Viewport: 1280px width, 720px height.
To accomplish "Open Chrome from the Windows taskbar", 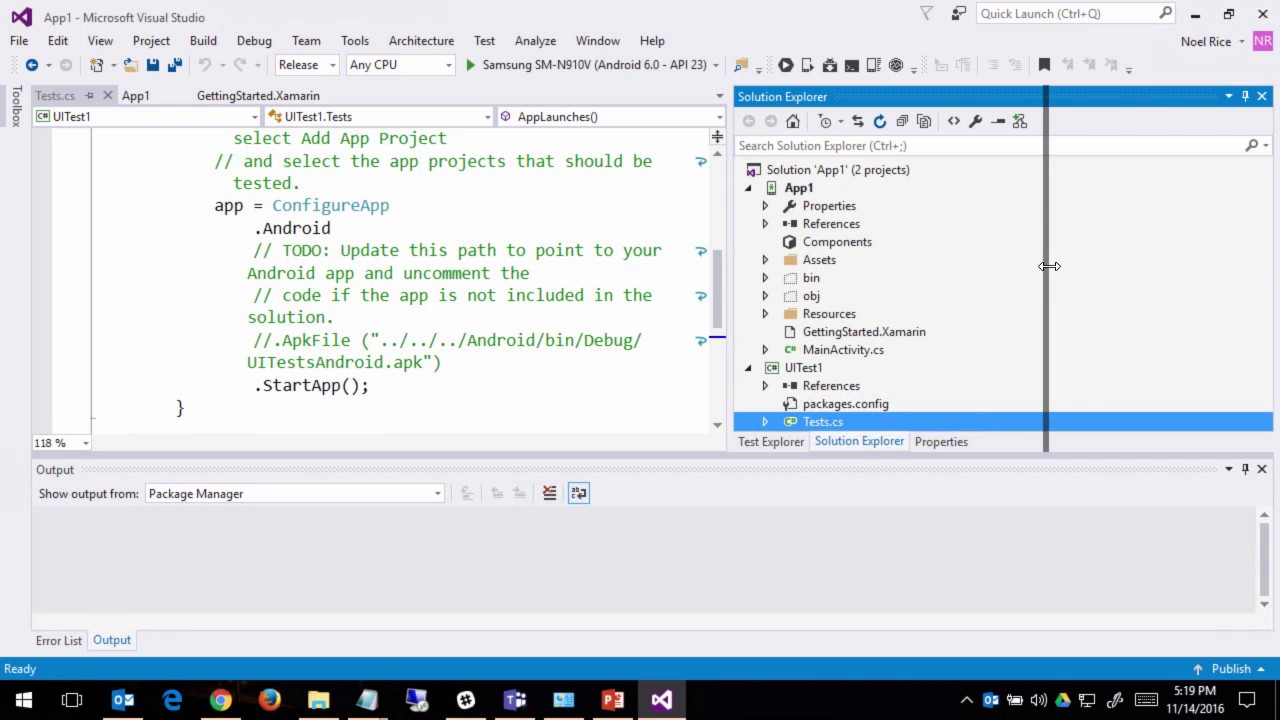I will coord(220,700).
